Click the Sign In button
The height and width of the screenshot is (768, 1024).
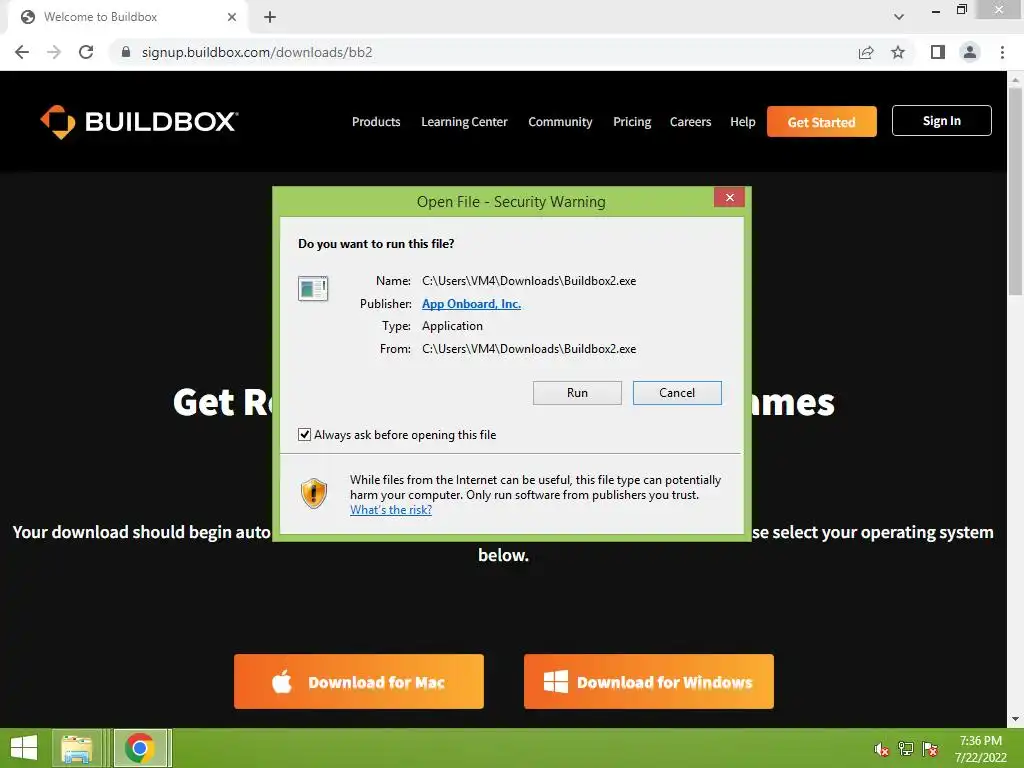click(x=942, y=121)
